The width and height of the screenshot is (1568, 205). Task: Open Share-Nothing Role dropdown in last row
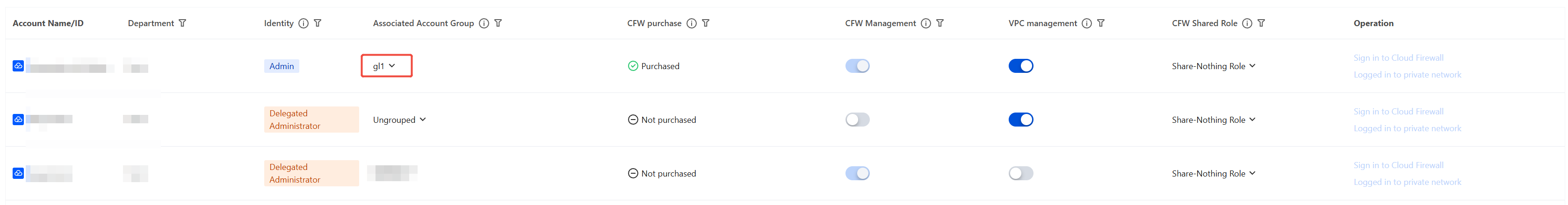tap(1213, 173)
